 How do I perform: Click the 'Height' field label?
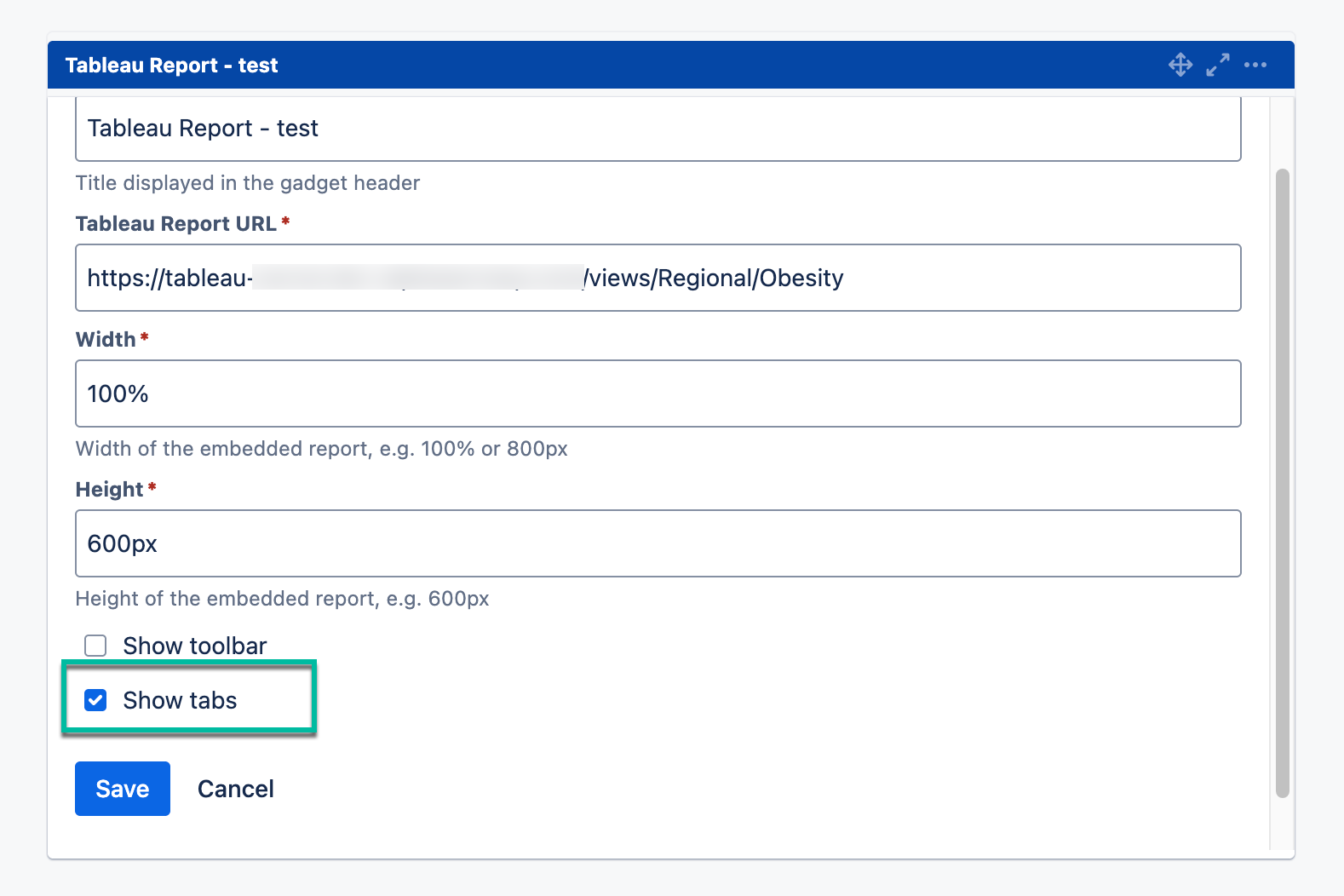(x=109, y=490)
